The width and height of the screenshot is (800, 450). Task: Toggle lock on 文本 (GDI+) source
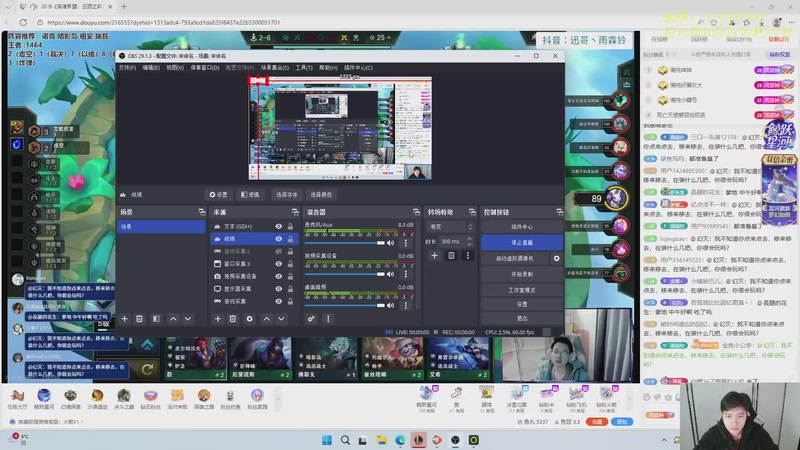[x=290, y=227]
